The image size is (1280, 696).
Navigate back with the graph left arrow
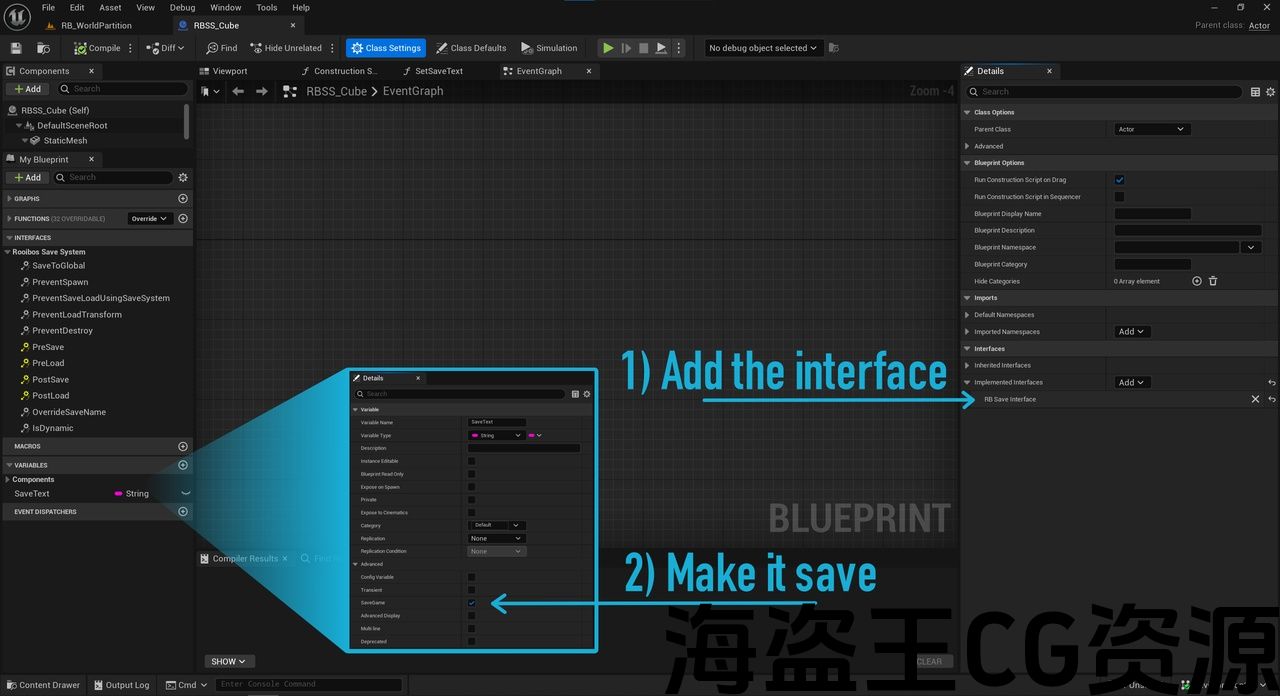pyautogui.click(x=238, y=91)
